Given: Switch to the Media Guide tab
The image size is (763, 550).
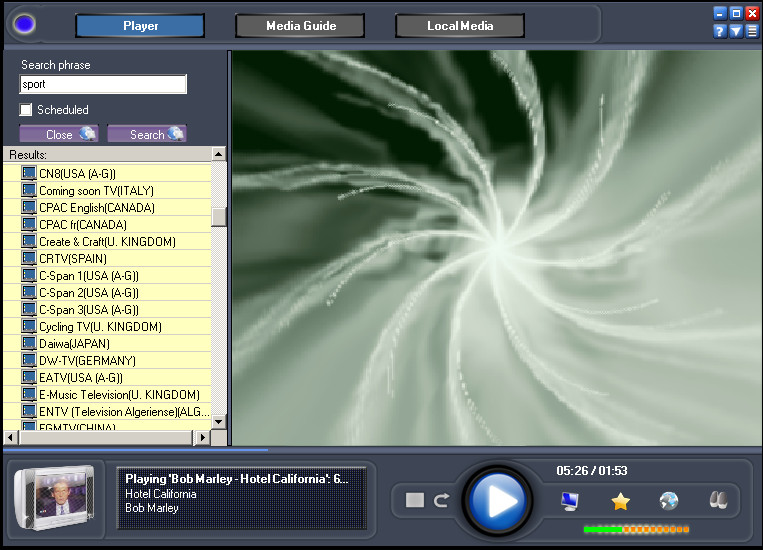Looking at the screenshot, I should (x=300, y=26).
